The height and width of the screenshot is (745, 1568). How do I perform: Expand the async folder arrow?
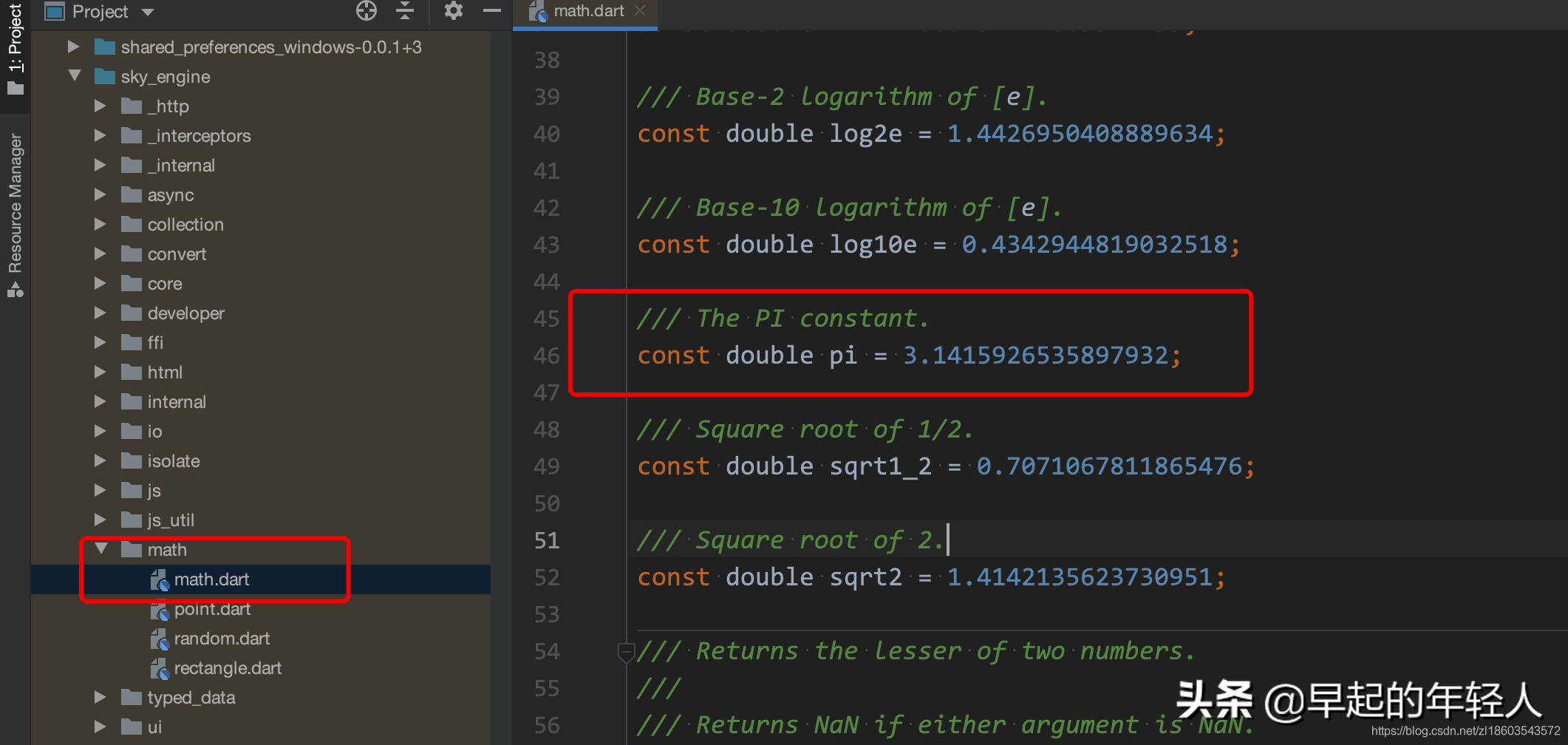100,195
